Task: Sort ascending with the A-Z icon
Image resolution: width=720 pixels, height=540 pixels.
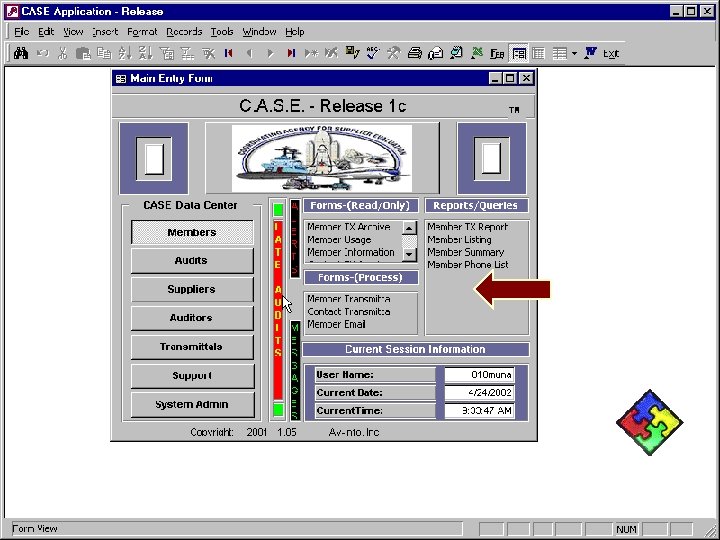Action: tap(124, 53)
